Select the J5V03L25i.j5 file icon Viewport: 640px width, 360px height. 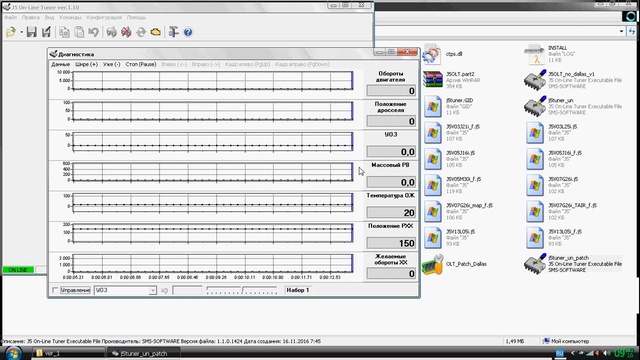coord(535,133)
